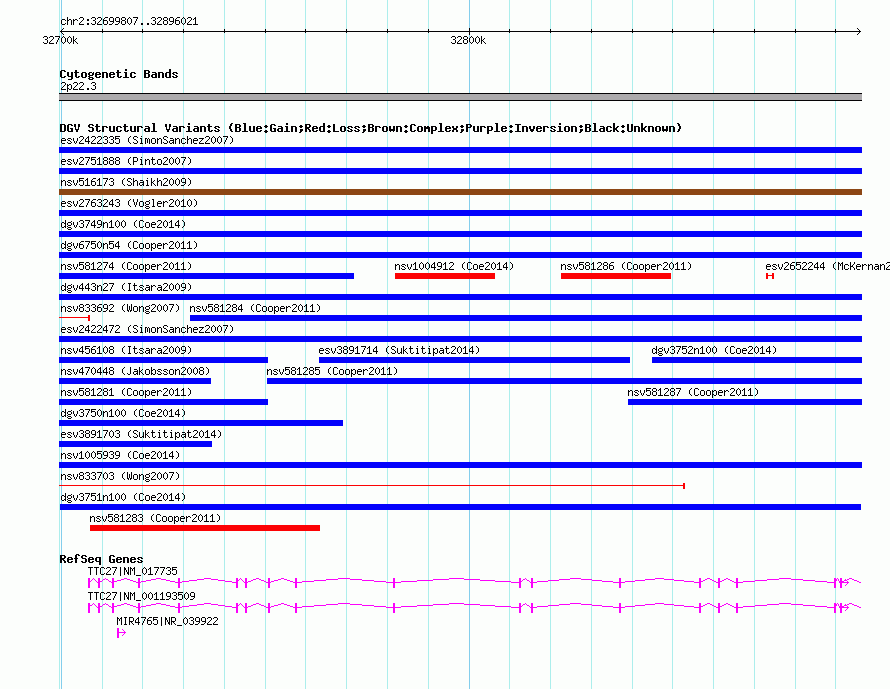Select the esv2751888 (Pinto2007) label
This screenshot has width=890, height=689.
click(126, 161)
